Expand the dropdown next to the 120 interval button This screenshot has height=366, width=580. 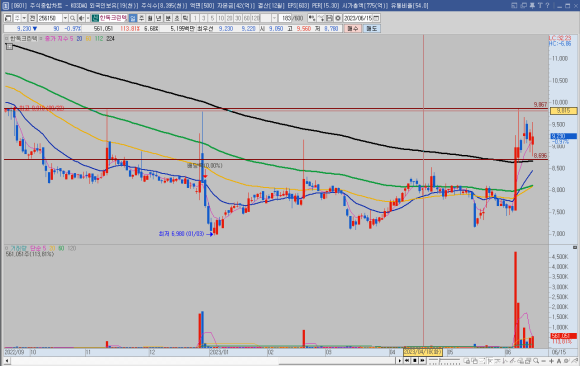(x=274, y=18)
